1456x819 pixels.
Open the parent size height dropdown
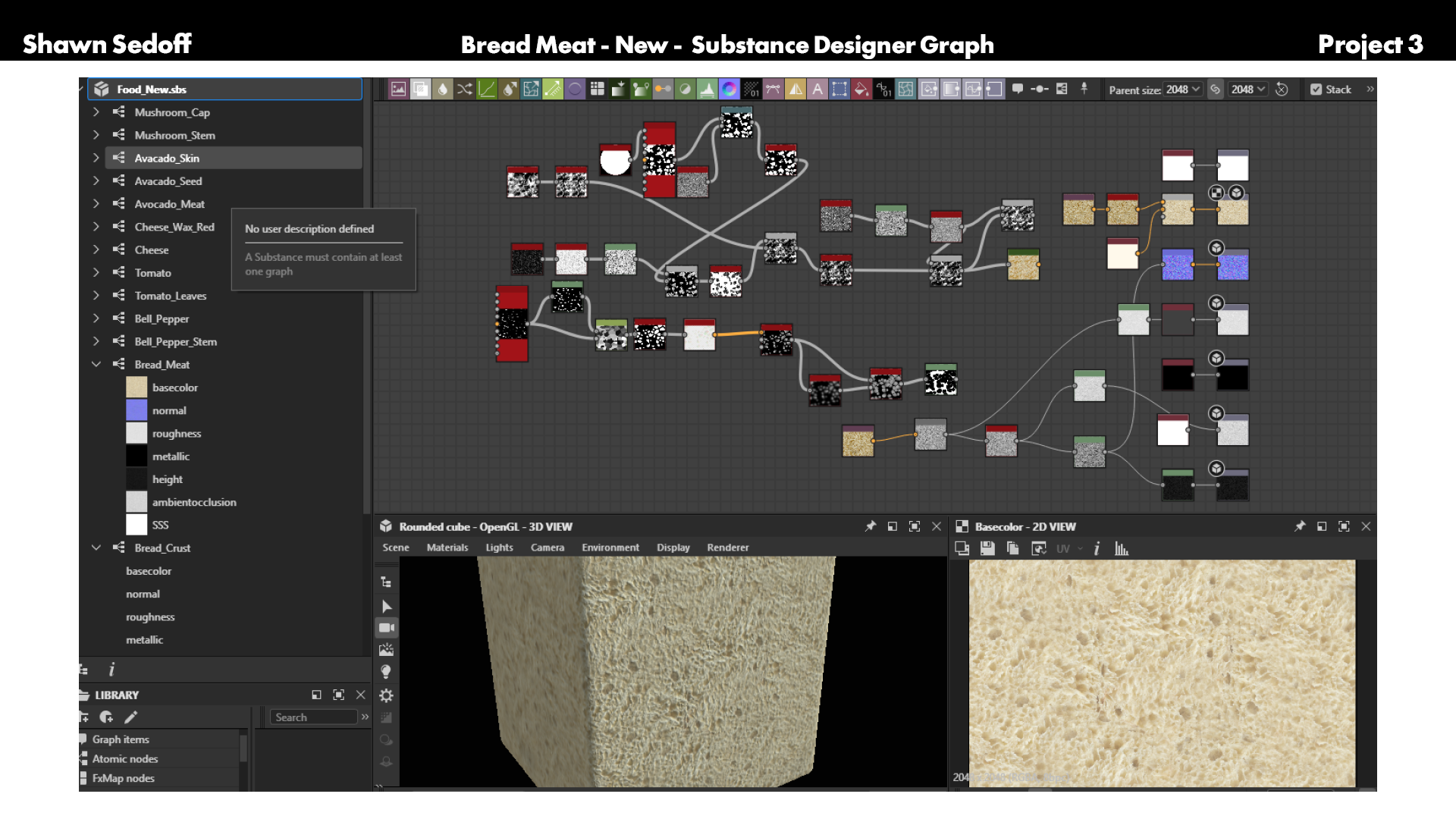[1249, 89]
